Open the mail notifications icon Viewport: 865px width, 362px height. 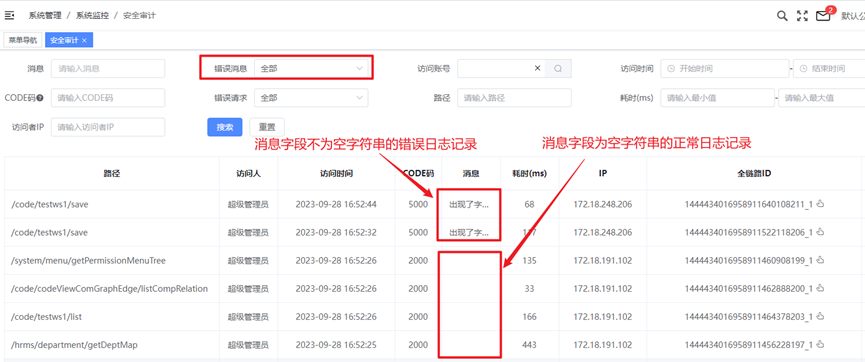(823, 16)
